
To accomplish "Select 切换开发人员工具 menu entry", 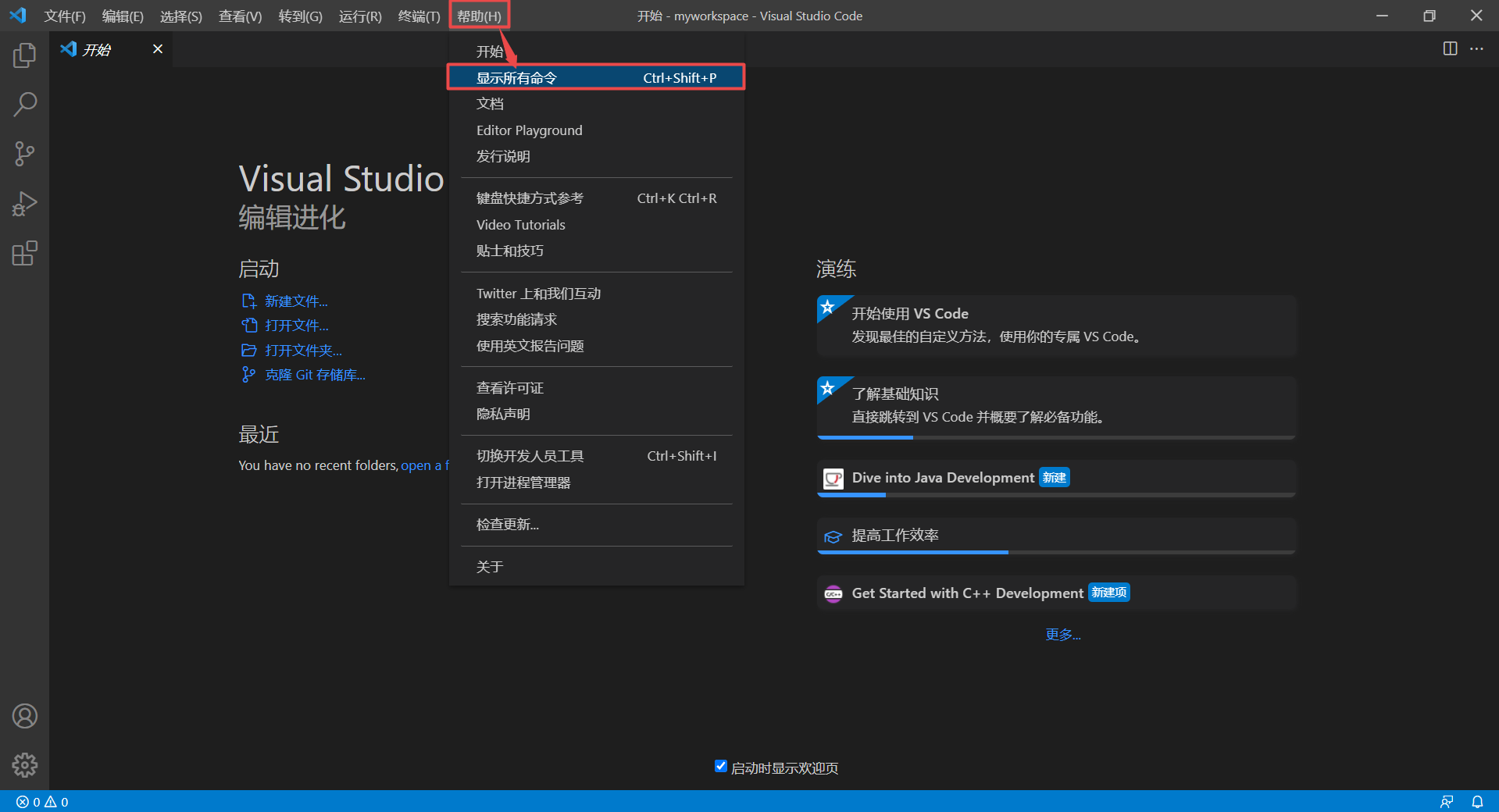I will (x=596, y=456).
